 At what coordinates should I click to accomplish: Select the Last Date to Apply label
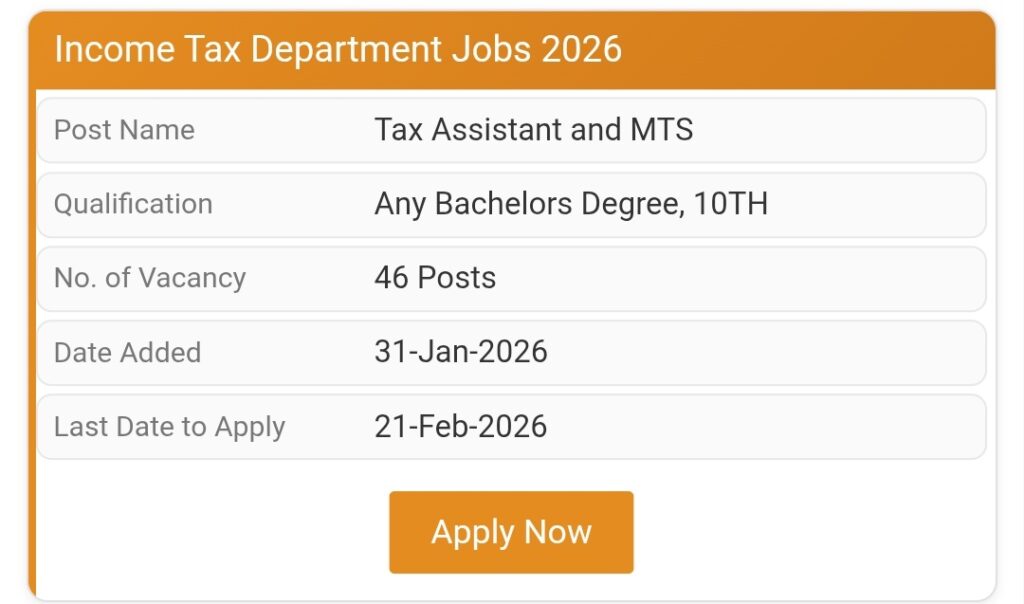pos(170,427)
